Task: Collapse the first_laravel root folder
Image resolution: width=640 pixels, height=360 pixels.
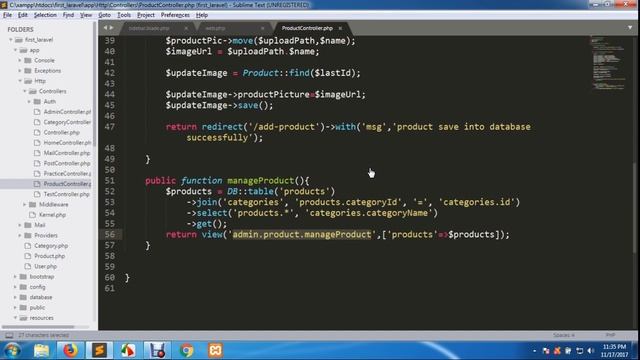Action: 11,40
